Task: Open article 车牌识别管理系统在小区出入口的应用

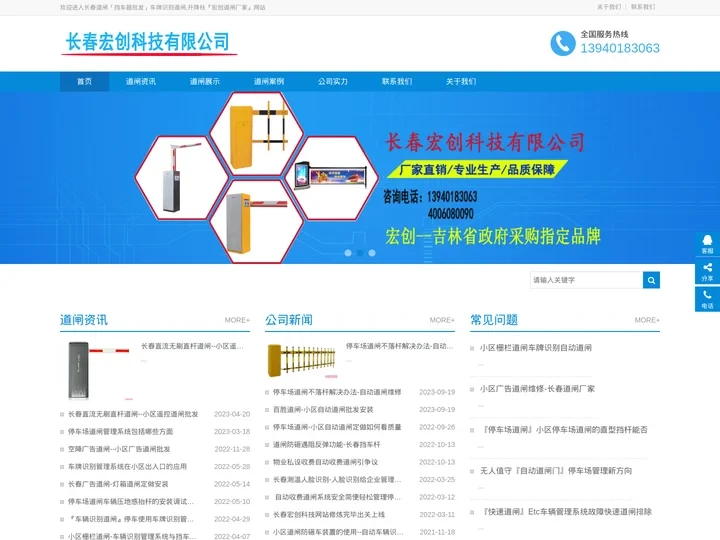Action: (x=128, y=467)
